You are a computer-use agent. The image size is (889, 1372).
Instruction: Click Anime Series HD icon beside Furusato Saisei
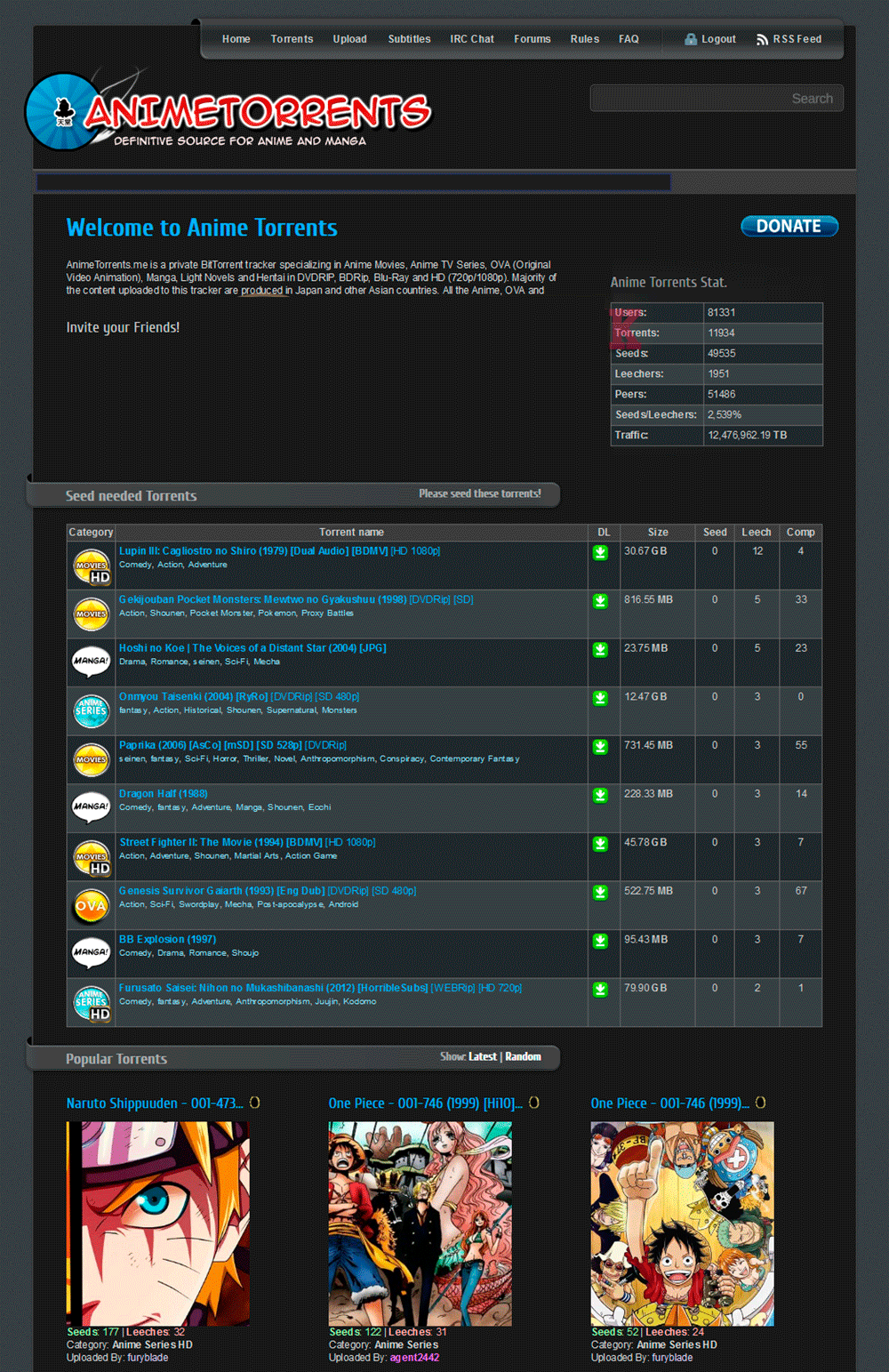pos(92,1003)
